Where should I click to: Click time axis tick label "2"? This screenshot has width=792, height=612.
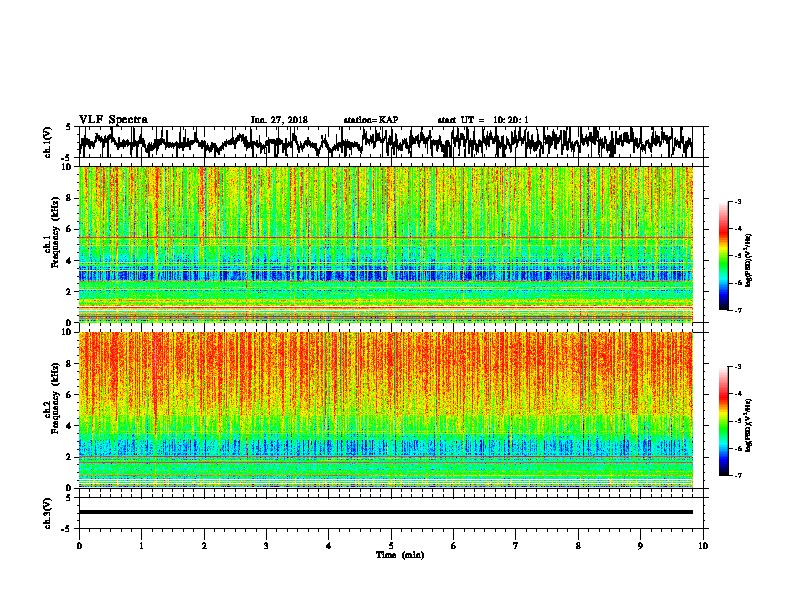click(x=204, y=546)
